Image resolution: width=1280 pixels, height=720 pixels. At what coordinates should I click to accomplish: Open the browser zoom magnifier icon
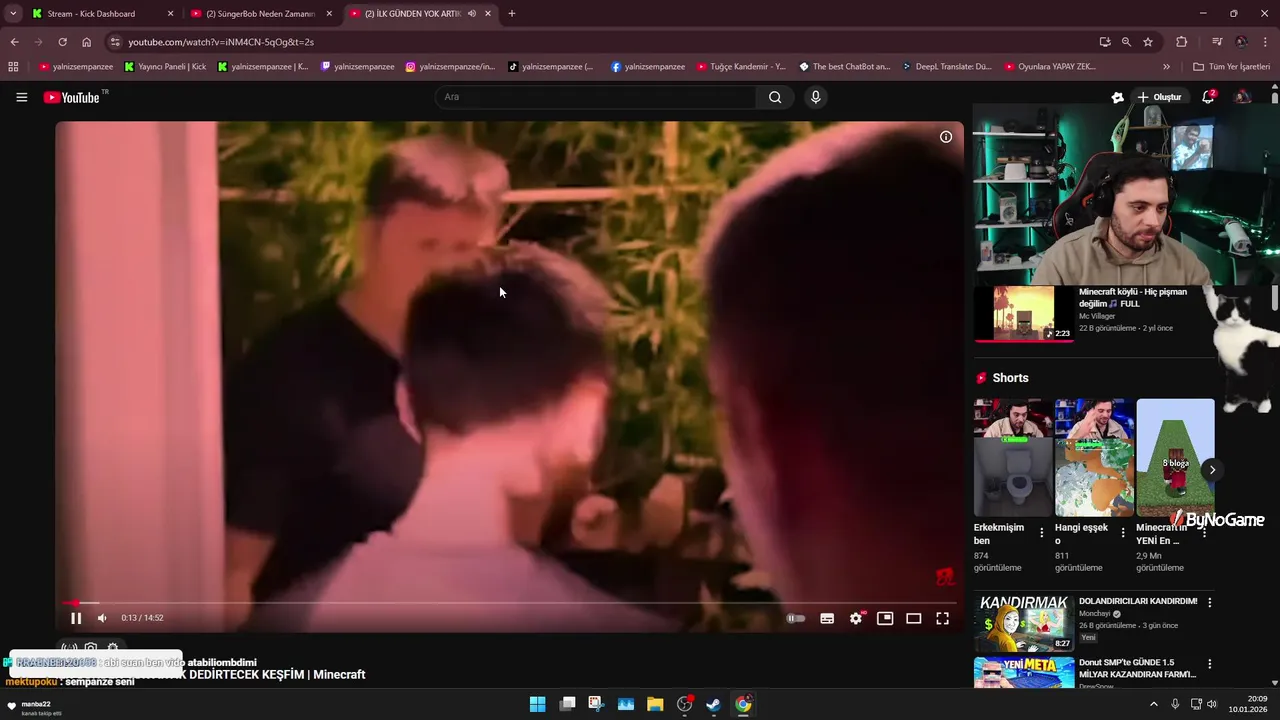click(x=1126, y=42)
